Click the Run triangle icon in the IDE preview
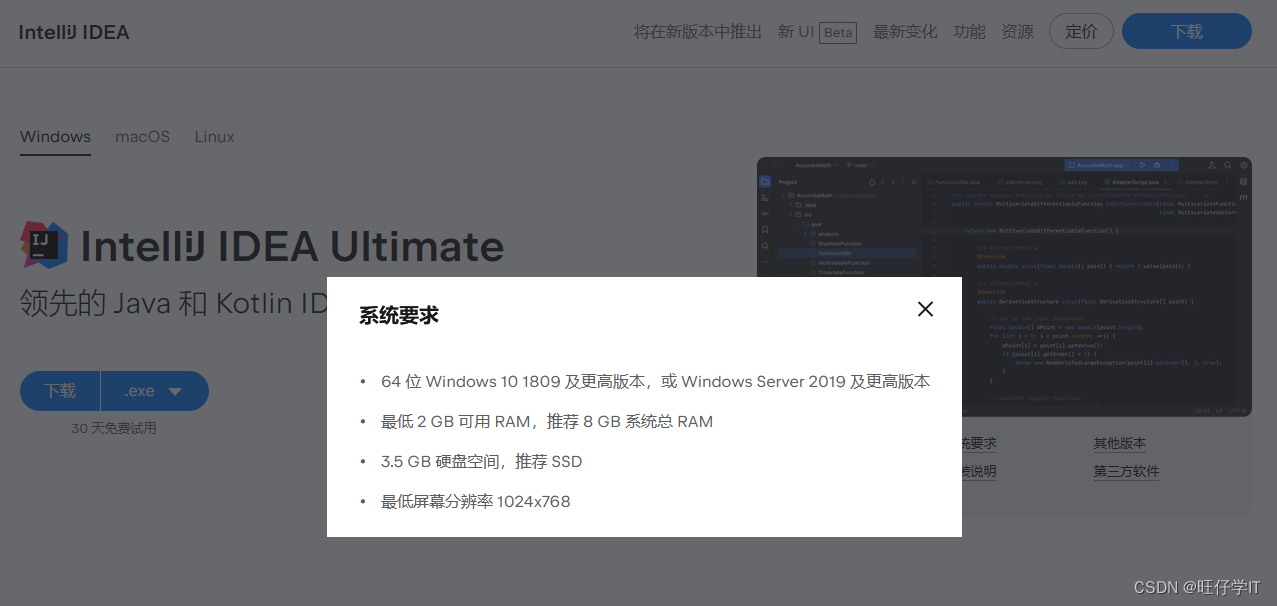The image size is (1277, 606). click(1141, 165)
